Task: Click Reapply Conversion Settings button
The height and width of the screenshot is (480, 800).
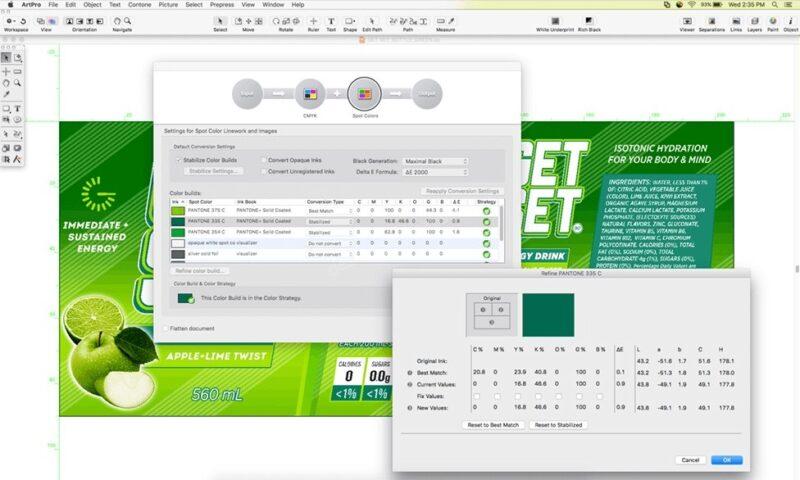Action: [x=462, y=191]
